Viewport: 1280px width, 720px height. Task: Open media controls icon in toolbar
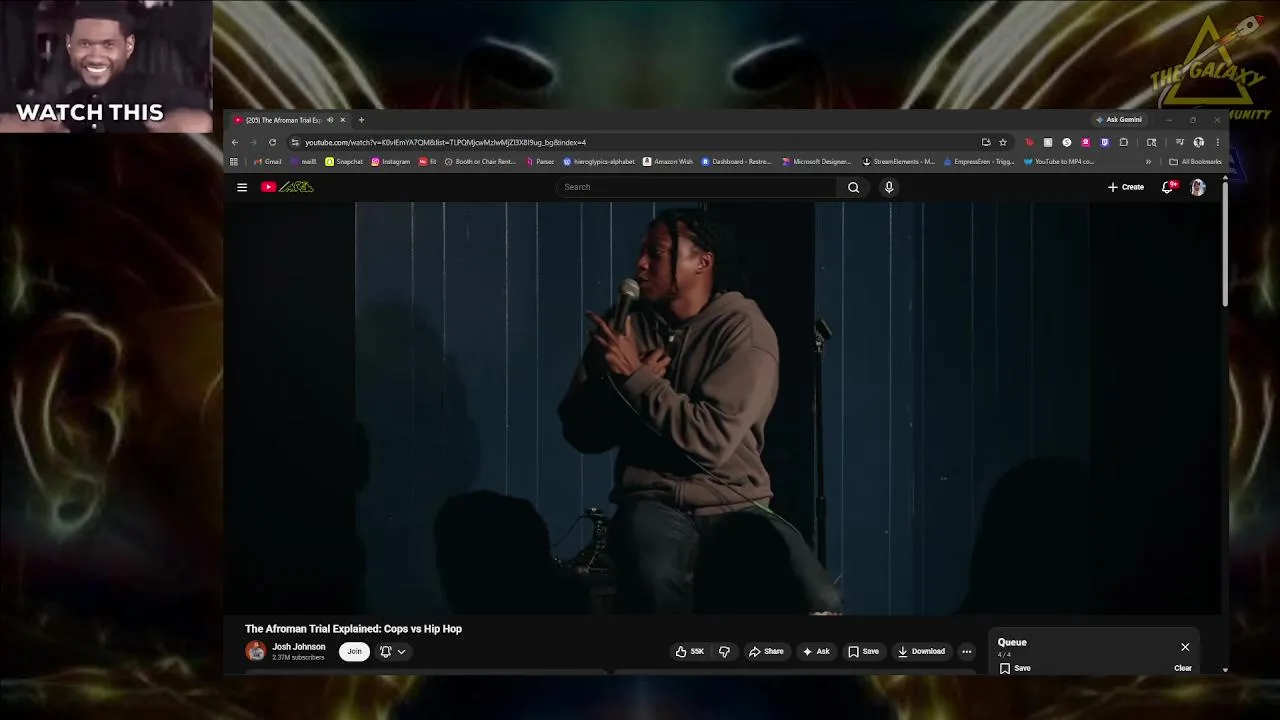(x=1180, y=142)
